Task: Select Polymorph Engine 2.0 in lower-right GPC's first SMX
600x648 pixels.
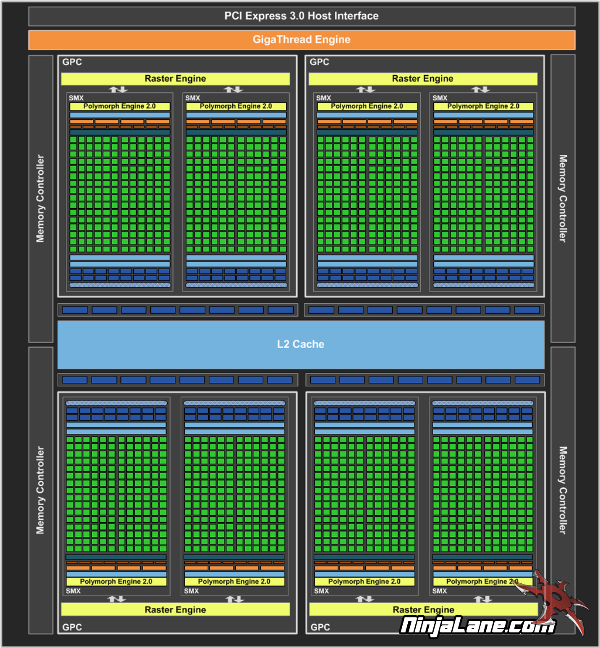Action: click(364, 581)
